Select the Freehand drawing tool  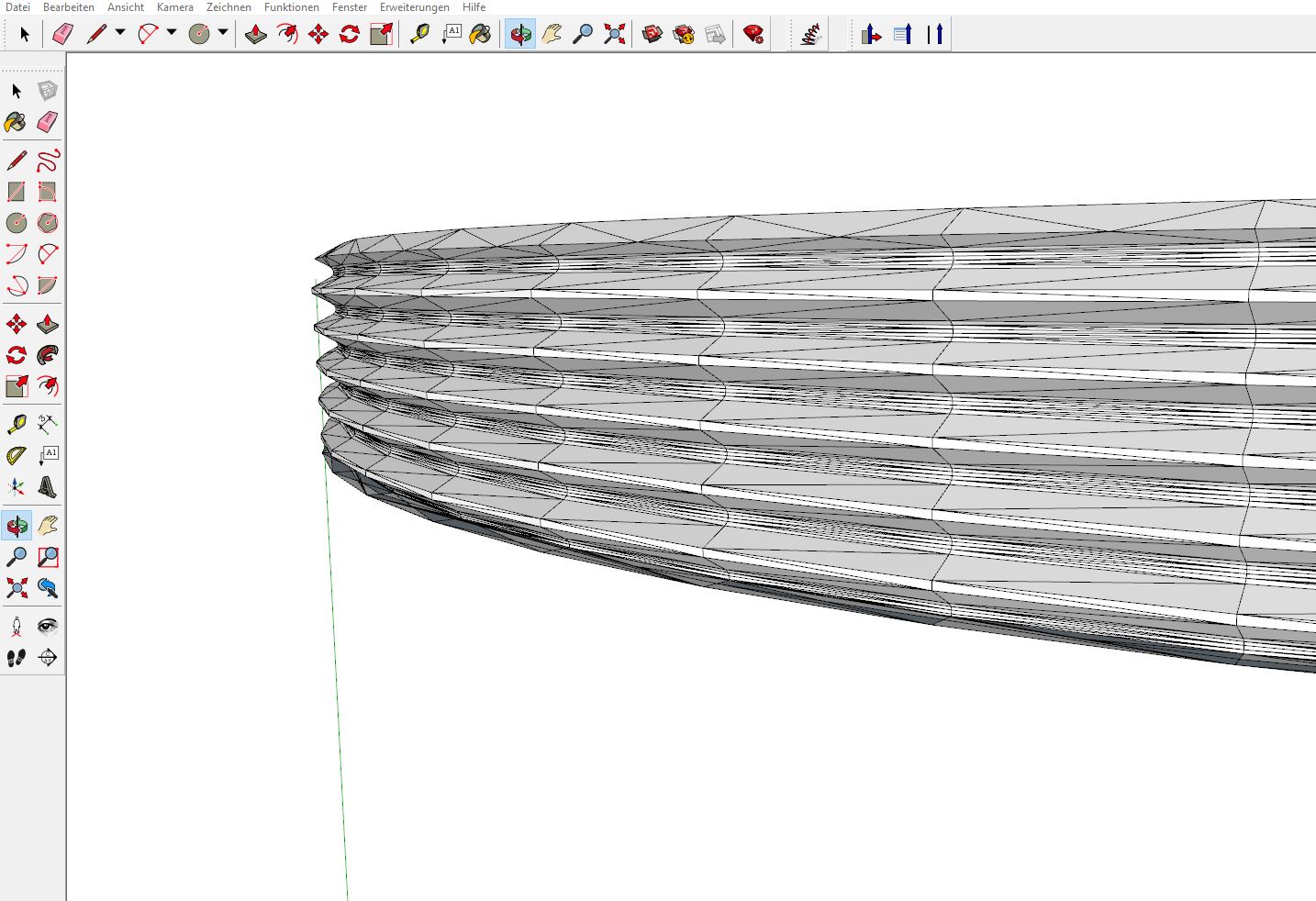pyautogui.click(x=48, y=161)
